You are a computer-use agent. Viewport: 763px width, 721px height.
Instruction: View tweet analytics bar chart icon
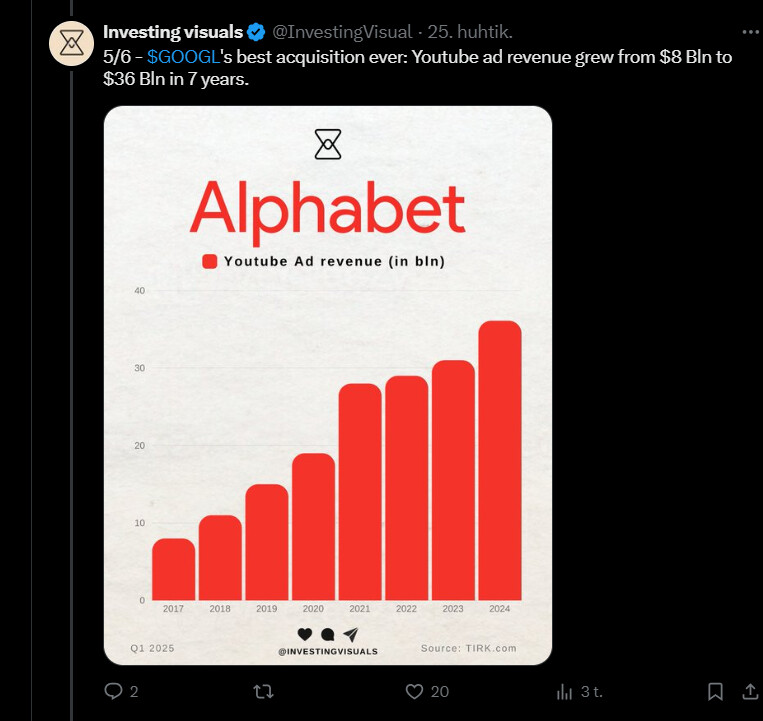564,691
